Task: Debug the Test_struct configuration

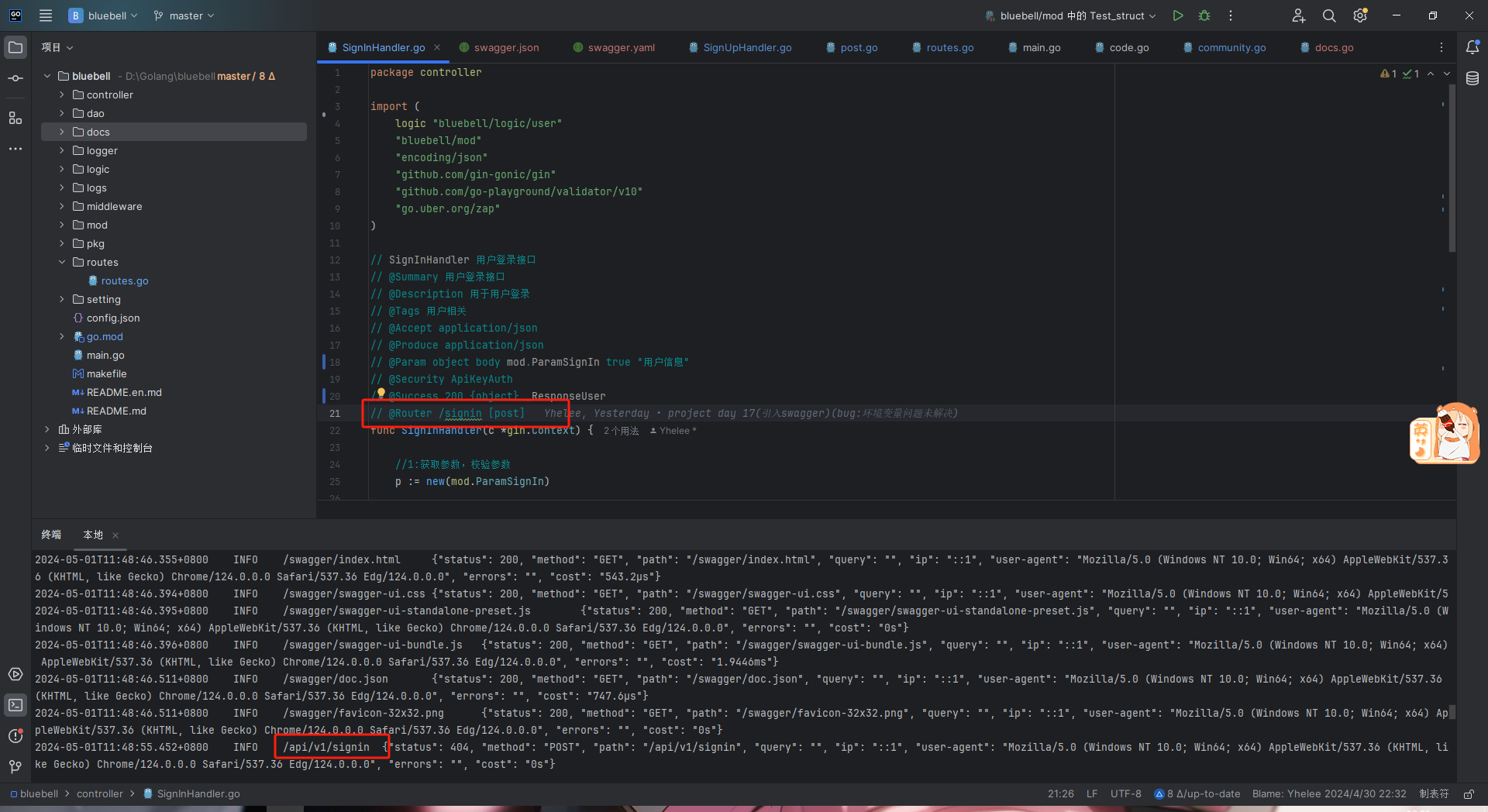Action: pos(1204,15)
